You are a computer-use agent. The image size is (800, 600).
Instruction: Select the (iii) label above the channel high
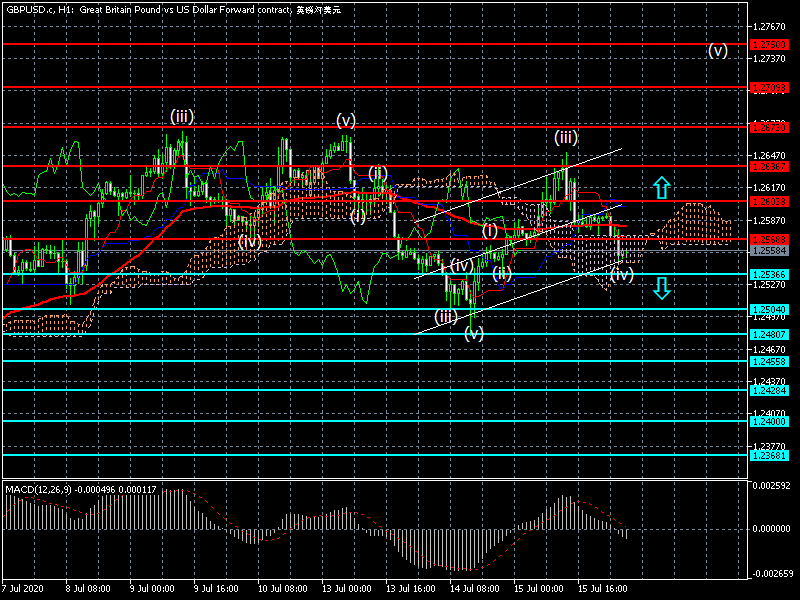coord(566,137)
